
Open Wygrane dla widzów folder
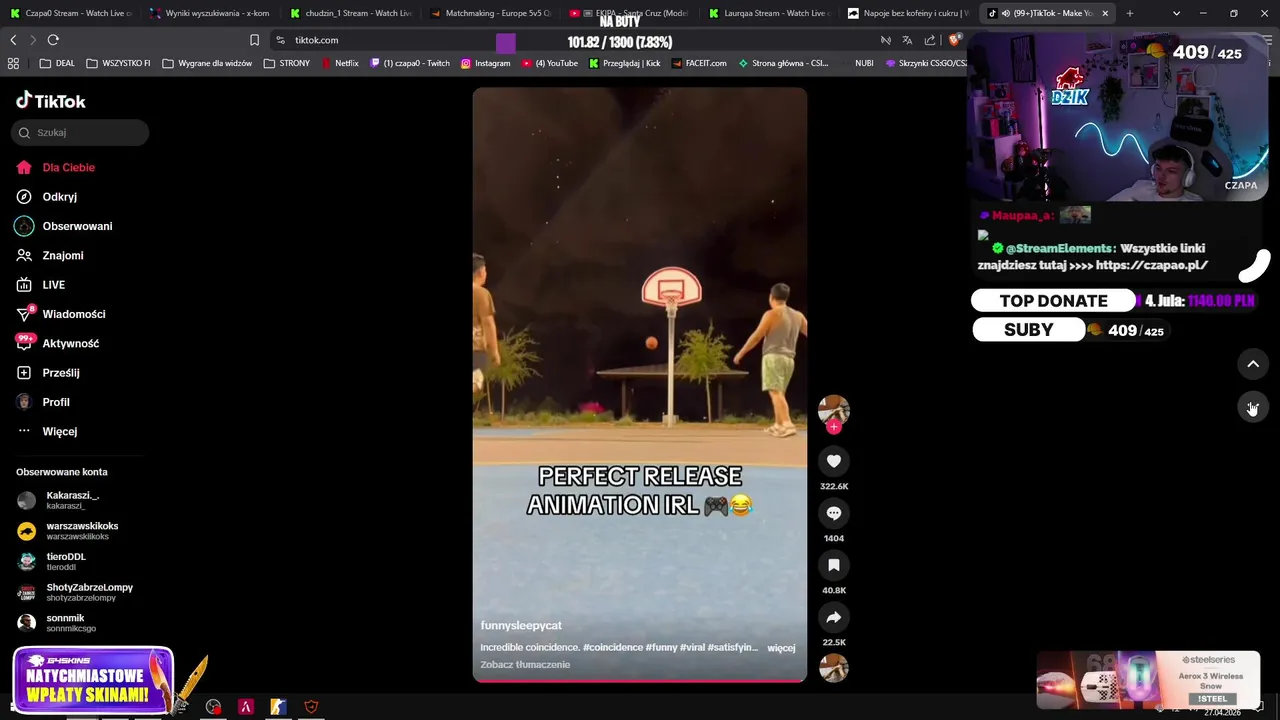pyautogui.click(x=207, y=63)
